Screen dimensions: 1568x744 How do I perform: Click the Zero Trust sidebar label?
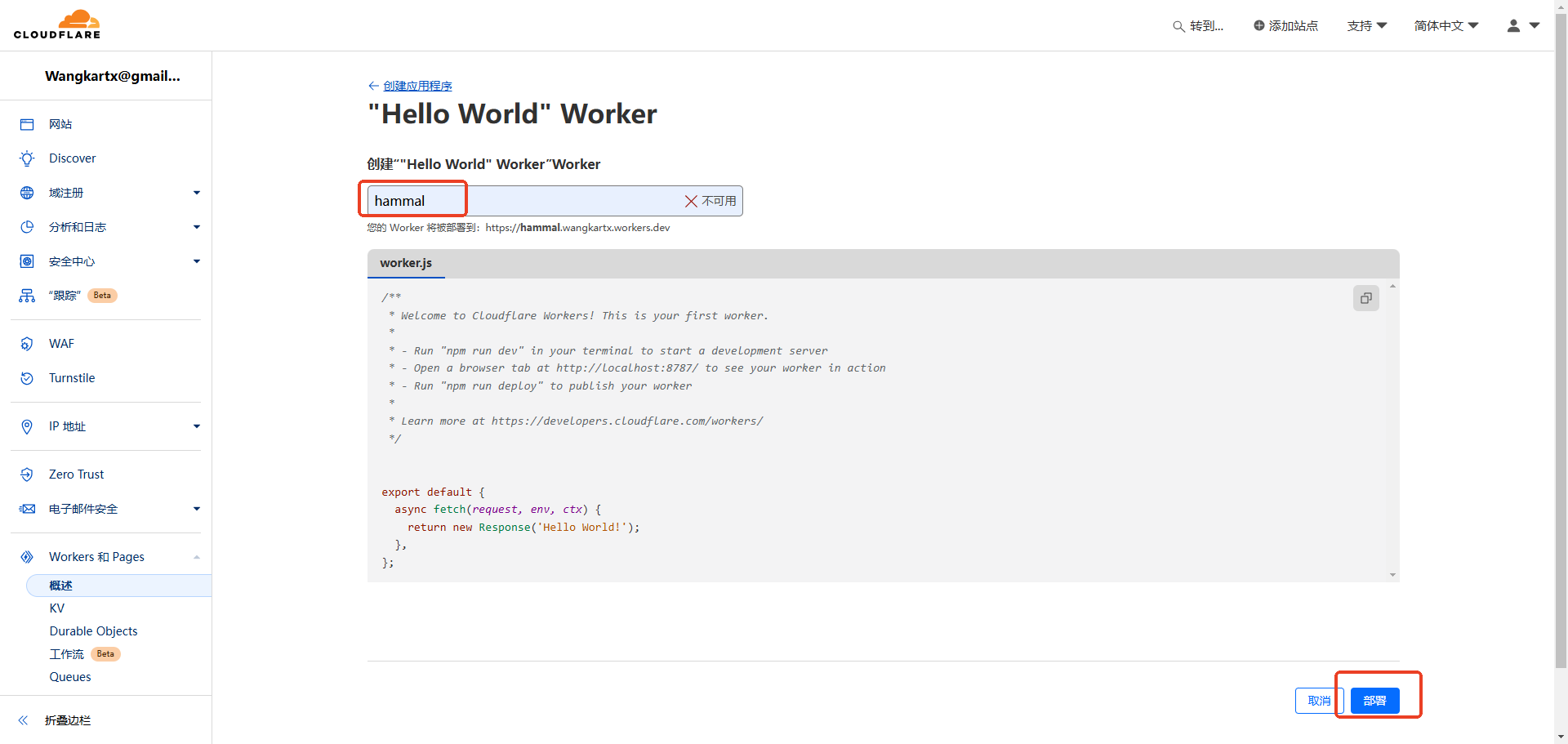77,474
